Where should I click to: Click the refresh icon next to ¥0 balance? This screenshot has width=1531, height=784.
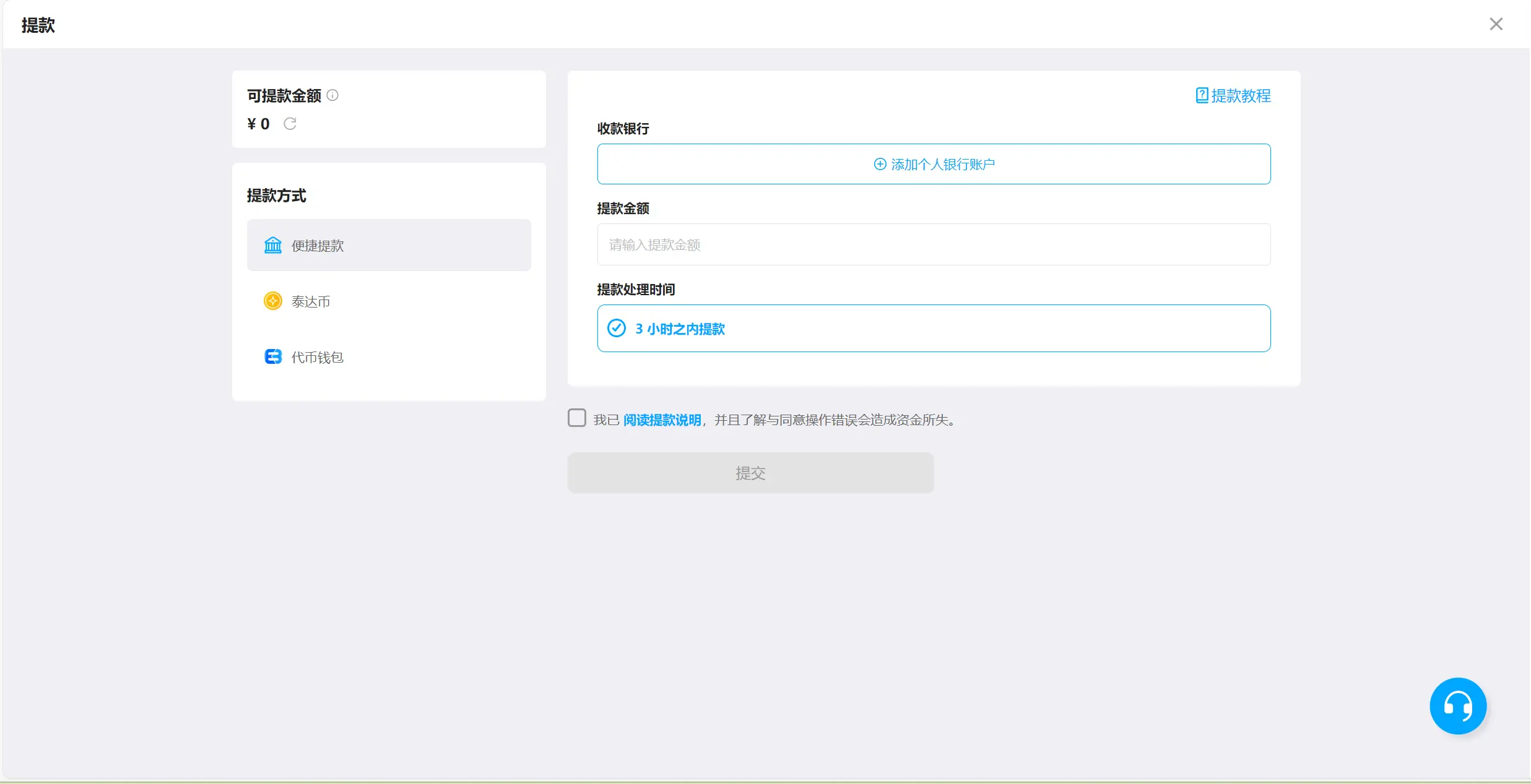point(290,123)
